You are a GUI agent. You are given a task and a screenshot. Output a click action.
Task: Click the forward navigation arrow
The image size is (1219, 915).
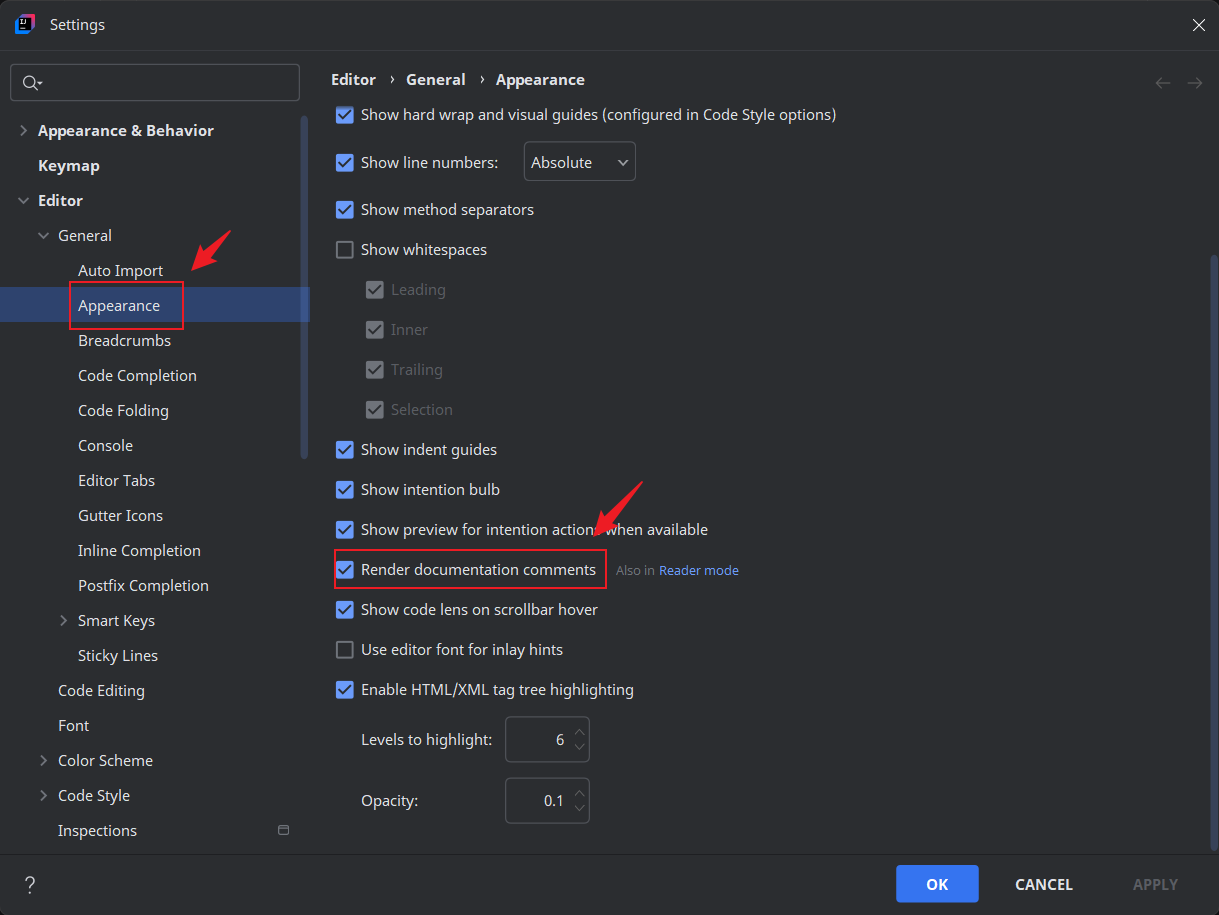[1194, 83]
